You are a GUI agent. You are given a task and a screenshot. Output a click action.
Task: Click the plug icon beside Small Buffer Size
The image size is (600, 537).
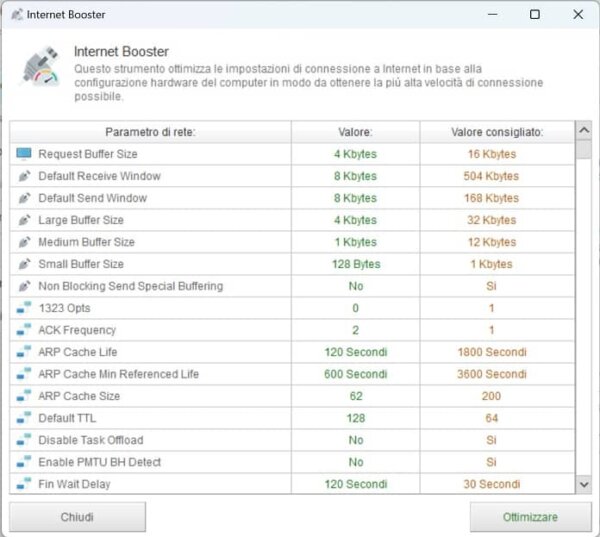(x=24, y=264)
